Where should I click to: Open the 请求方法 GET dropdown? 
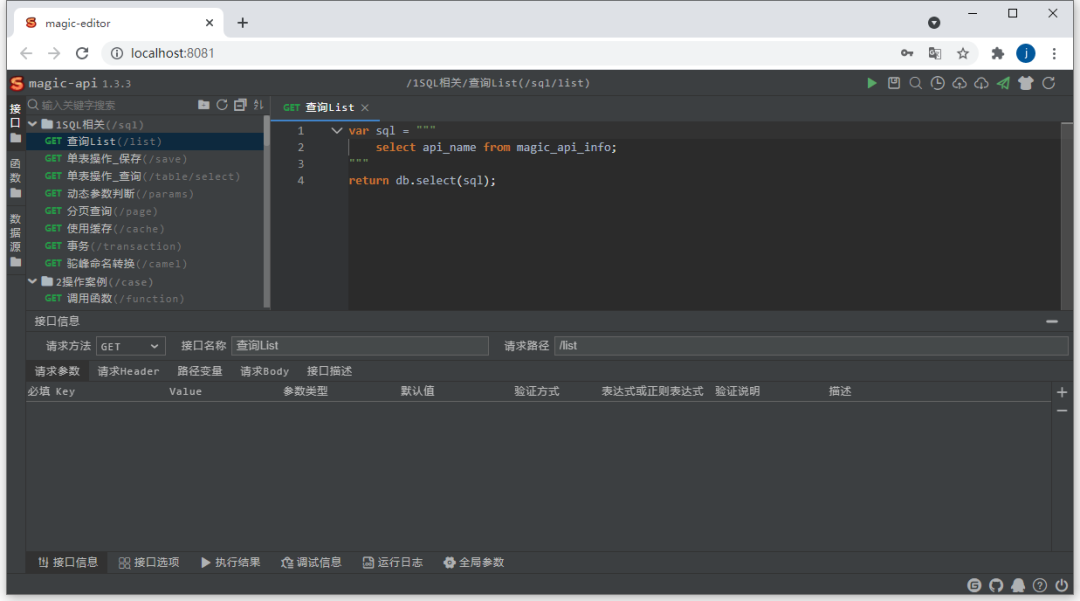click(130, 345)
